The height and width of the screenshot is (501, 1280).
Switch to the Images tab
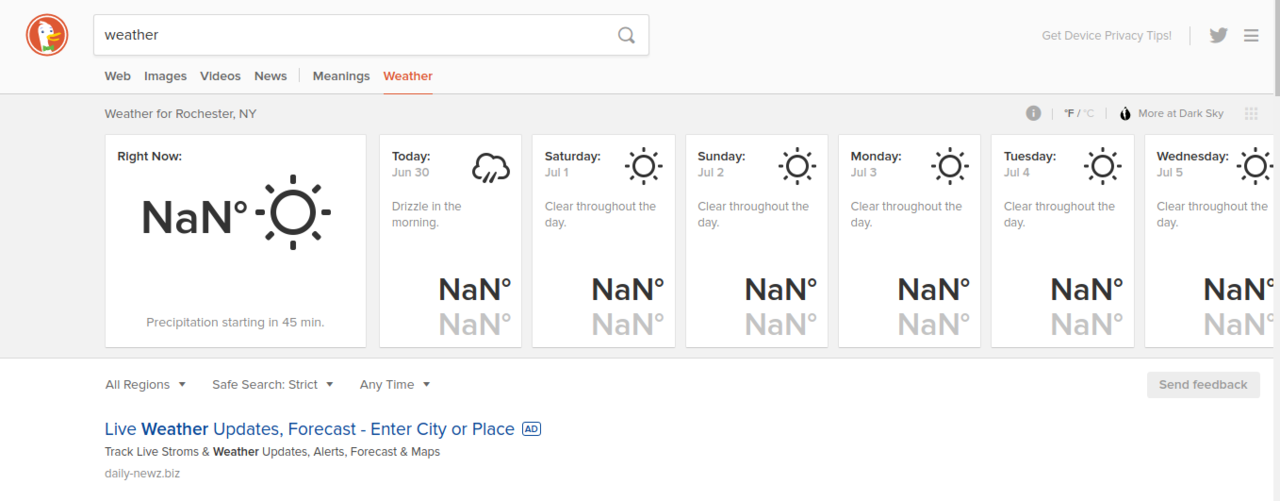pyautogui.click(x=165, y=76)
